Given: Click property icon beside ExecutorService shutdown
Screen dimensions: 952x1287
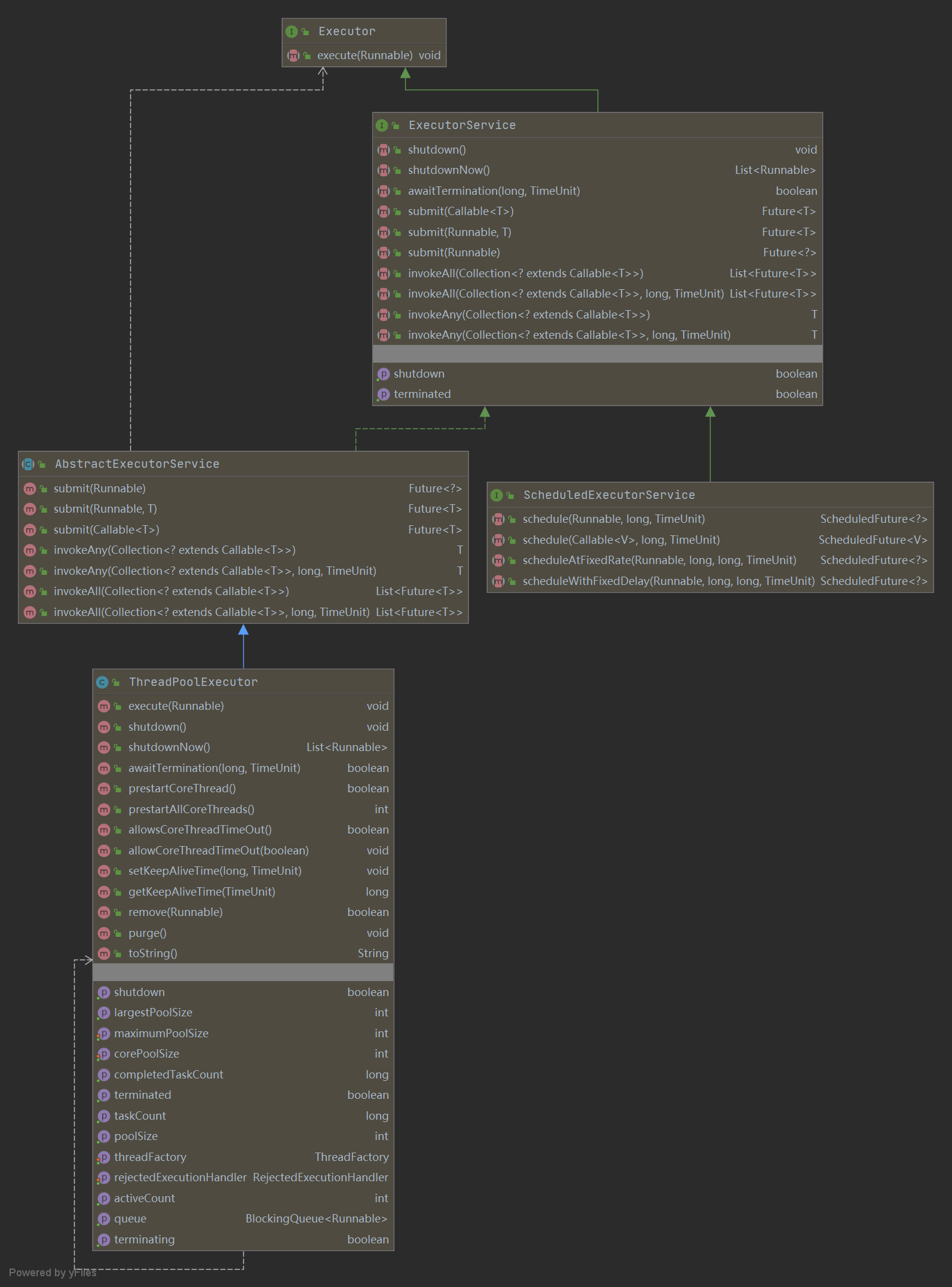Looking at the screenshot, I should [383, 374].
